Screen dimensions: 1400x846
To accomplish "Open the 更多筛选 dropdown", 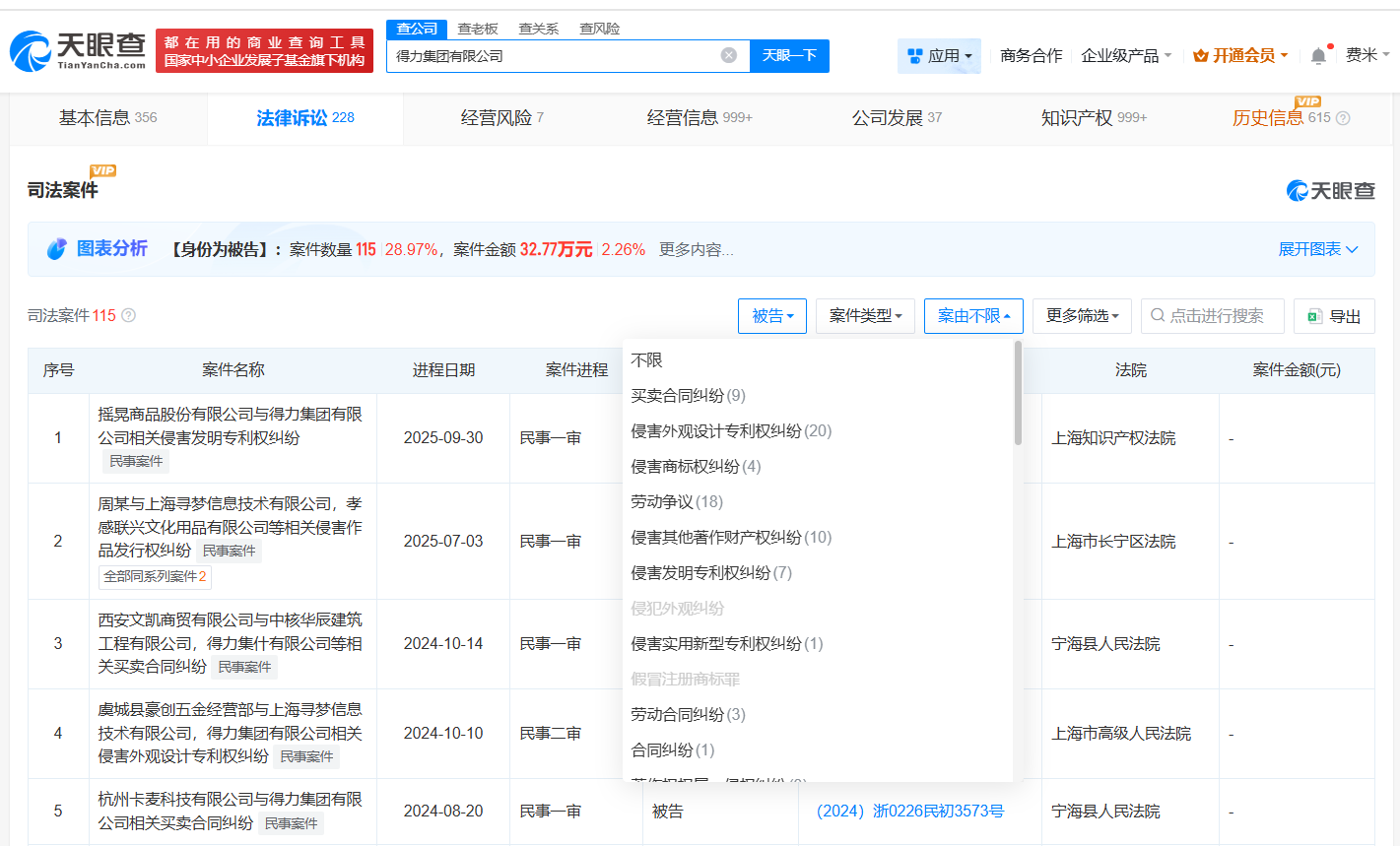I will pos(1082,316).
